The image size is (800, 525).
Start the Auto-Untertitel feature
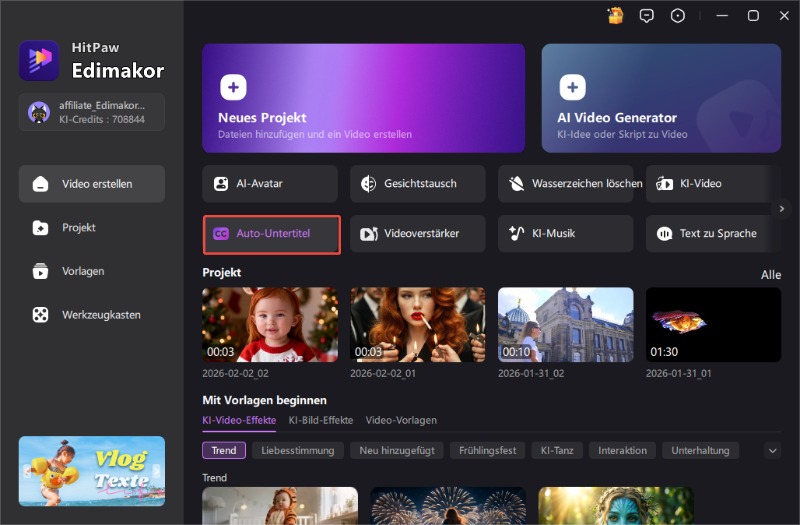(x=272, y=234)
